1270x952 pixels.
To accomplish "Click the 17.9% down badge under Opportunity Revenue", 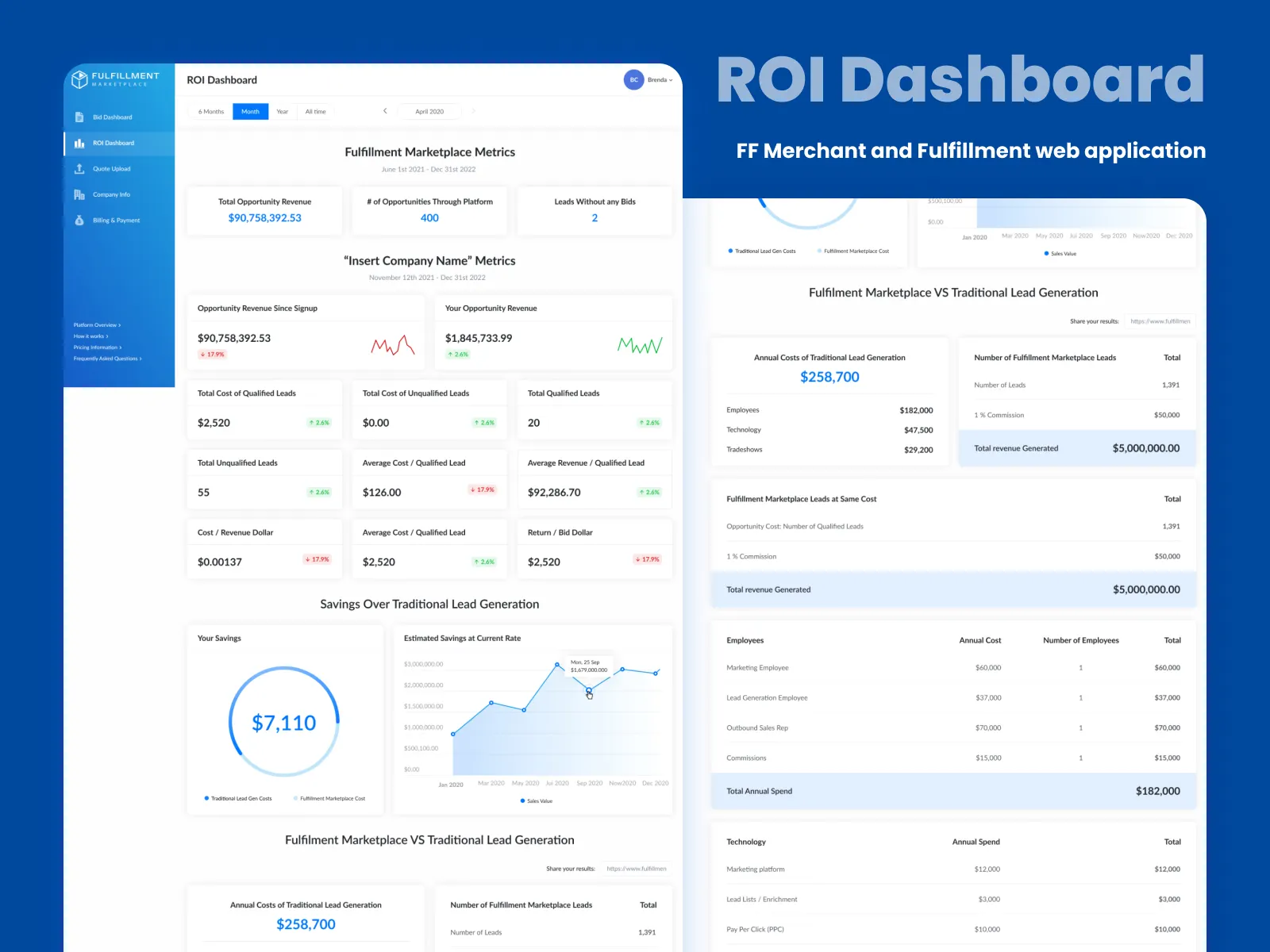I will [213, 355].
